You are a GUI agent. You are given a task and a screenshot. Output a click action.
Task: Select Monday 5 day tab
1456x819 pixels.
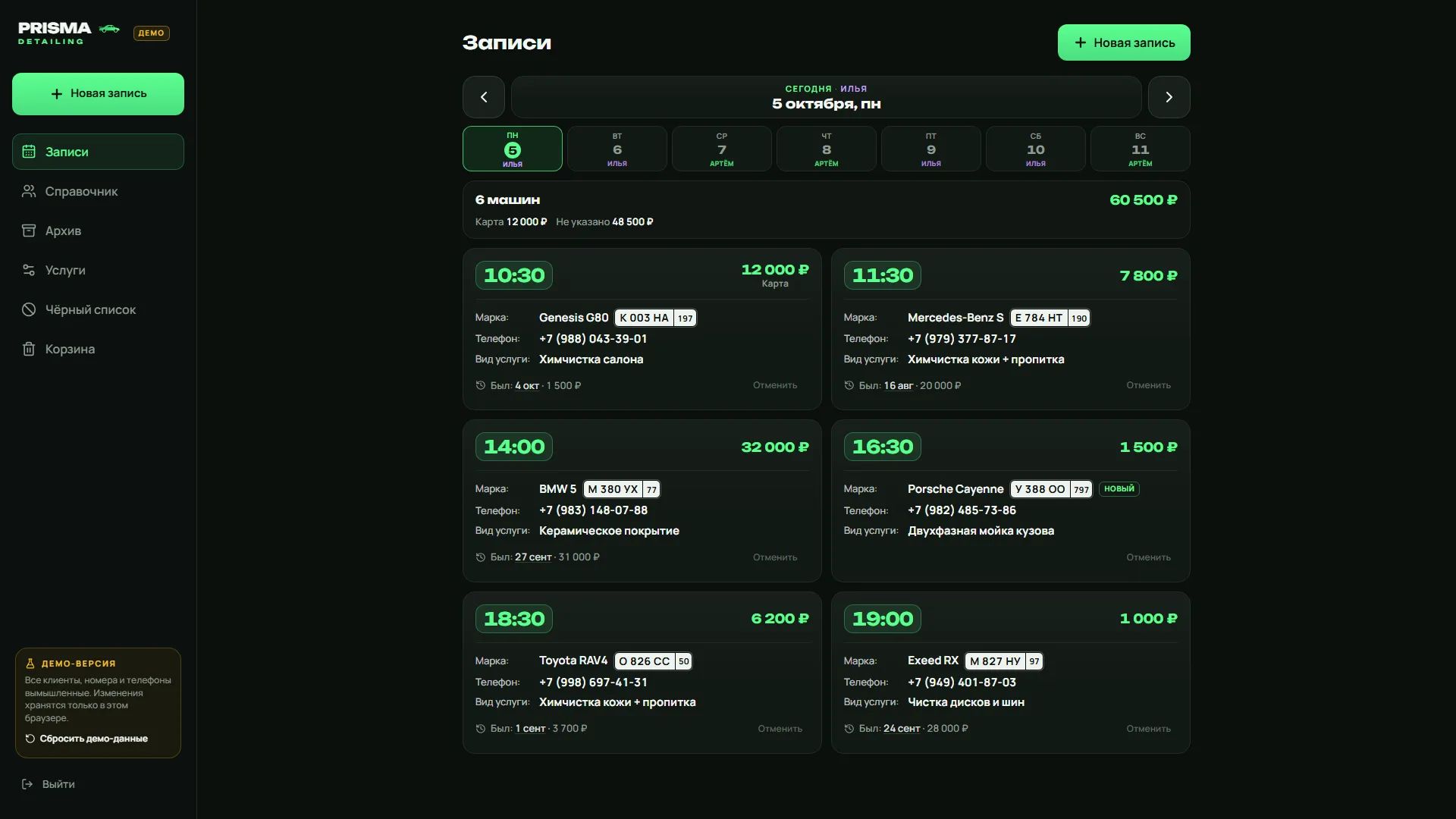tap(513, 149)
